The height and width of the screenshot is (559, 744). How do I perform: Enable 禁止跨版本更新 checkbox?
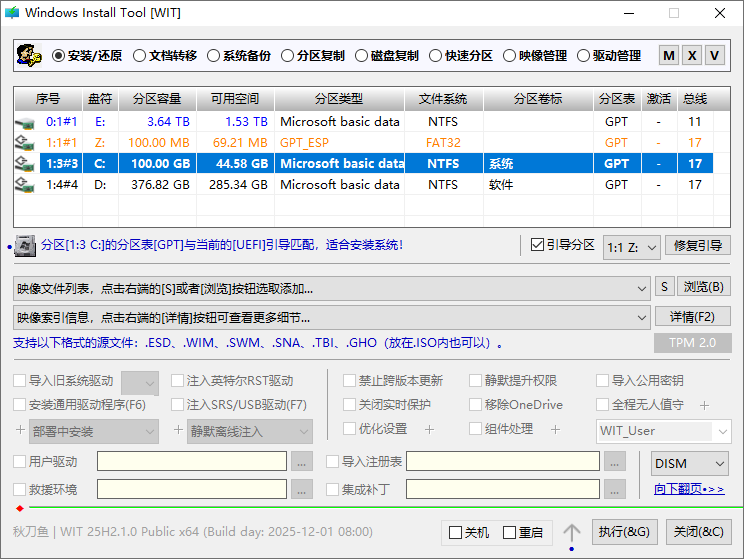(349, 381)
